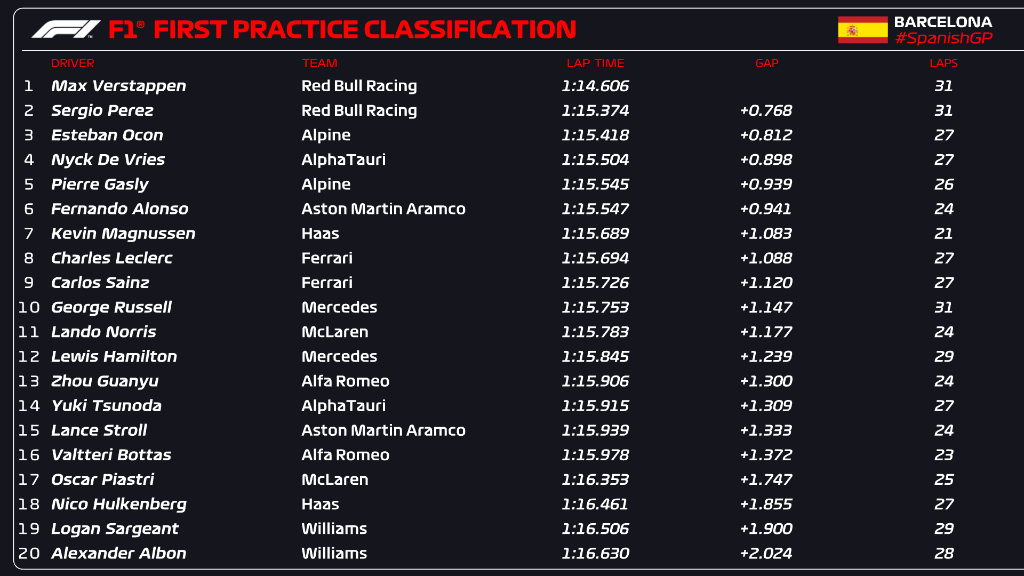Click the Spanish flag icon
Screen dimensions: 1024x576
click(x=862, y=30)
